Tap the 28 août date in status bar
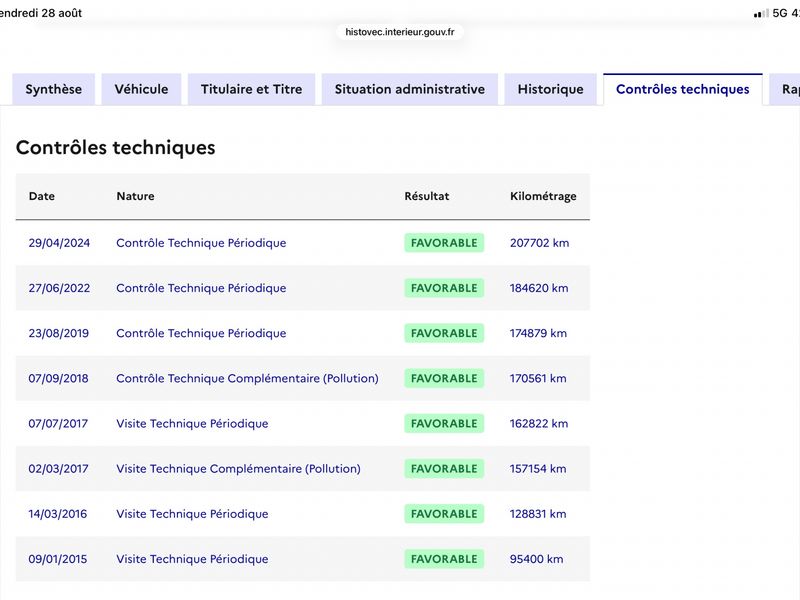The width and height of the screenshot is (800, 600). click(62, 13)
